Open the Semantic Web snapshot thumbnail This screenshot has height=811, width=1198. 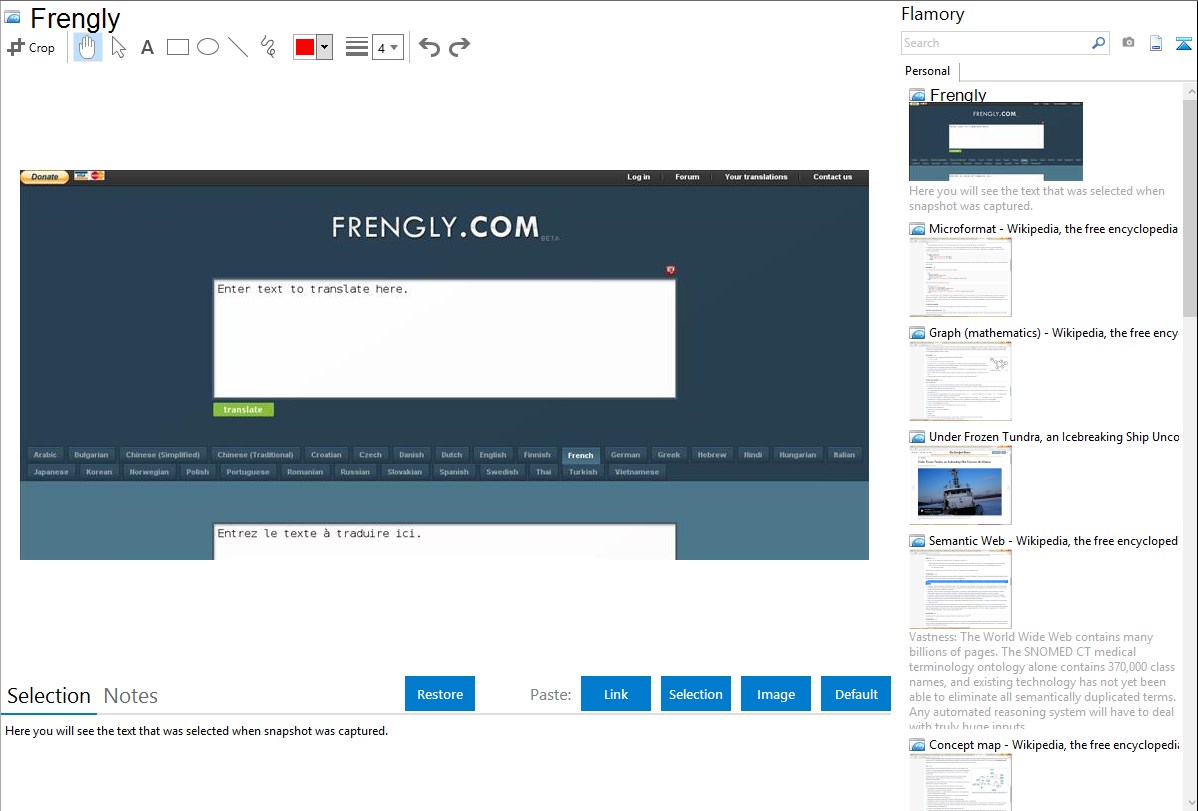pyautogui.click(x=960, y=589)
